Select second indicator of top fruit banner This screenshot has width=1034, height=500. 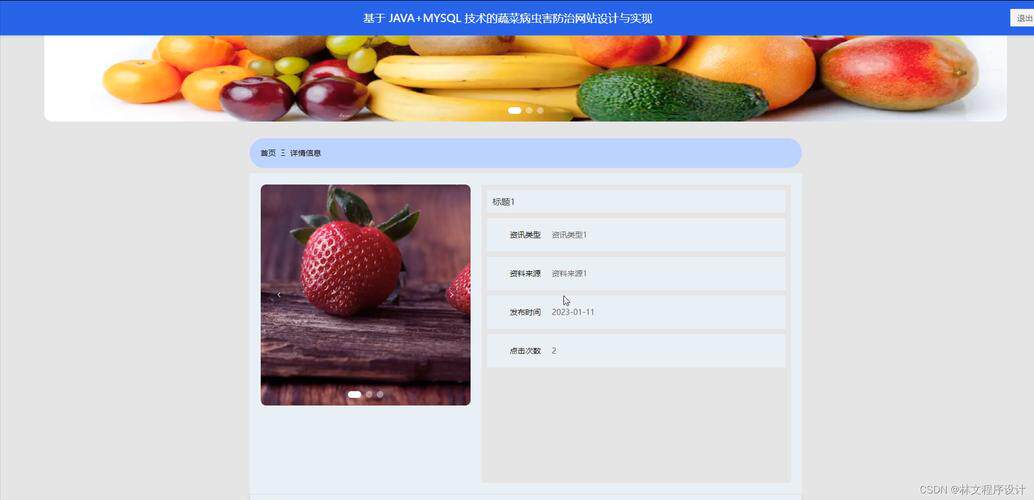pyautogui.click(x=529, y=110)
